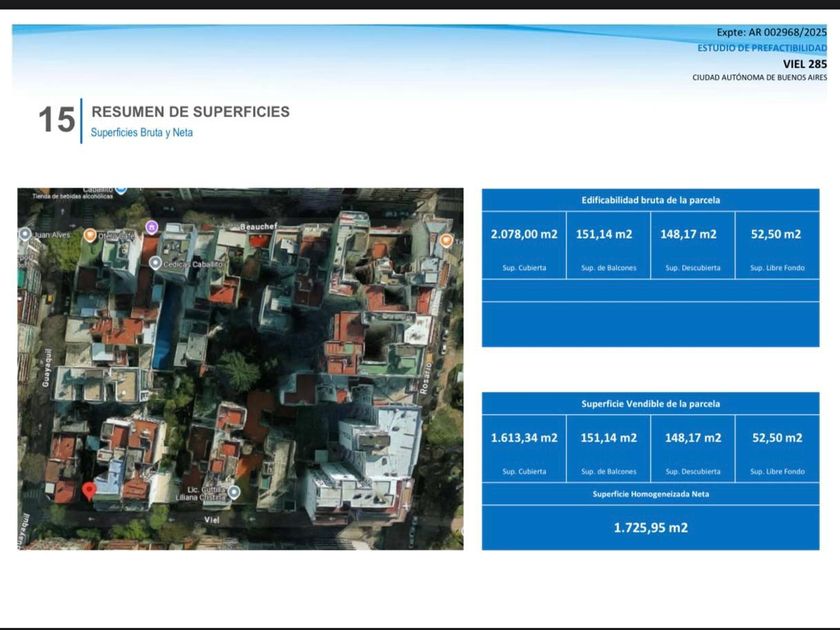
Task: Click 'Sup. Cubierta' under 1.613,34 m2
Action: pyautogui.click(x=524, y=471)
